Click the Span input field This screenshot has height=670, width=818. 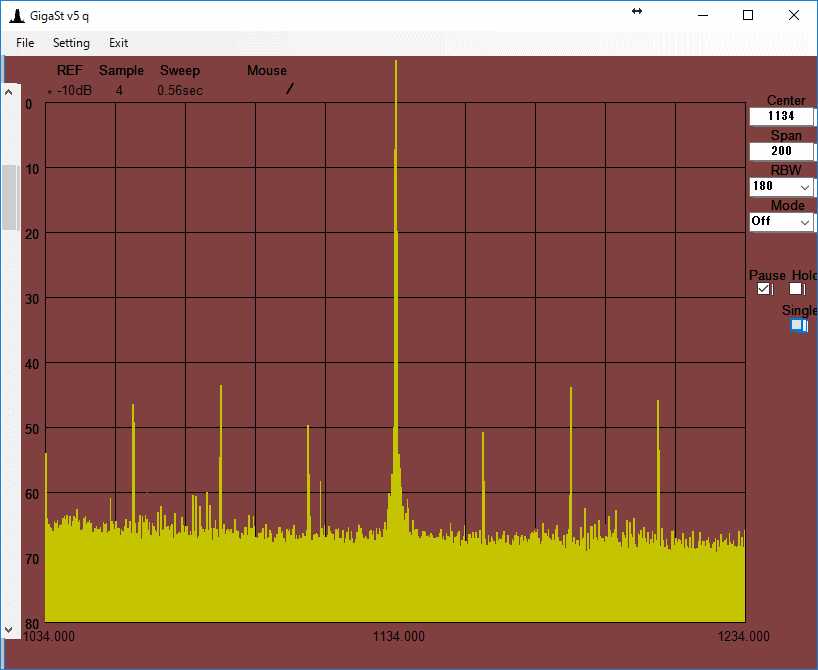click(781, 151)
